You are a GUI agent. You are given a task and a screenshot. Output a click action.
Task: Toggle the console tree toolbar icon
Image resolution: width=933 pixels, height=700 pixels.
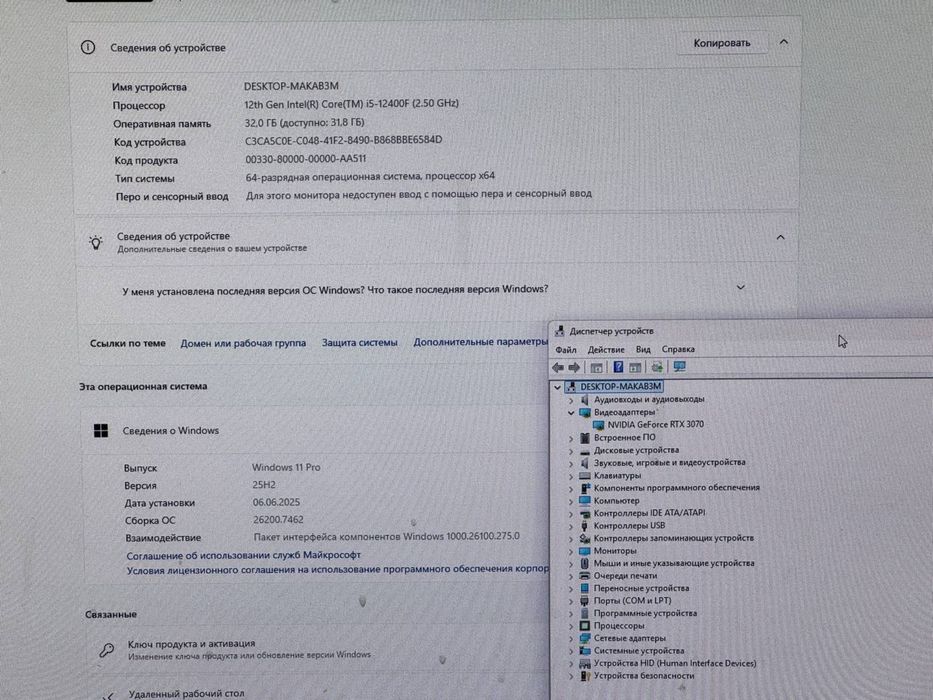tap(596, 367)
